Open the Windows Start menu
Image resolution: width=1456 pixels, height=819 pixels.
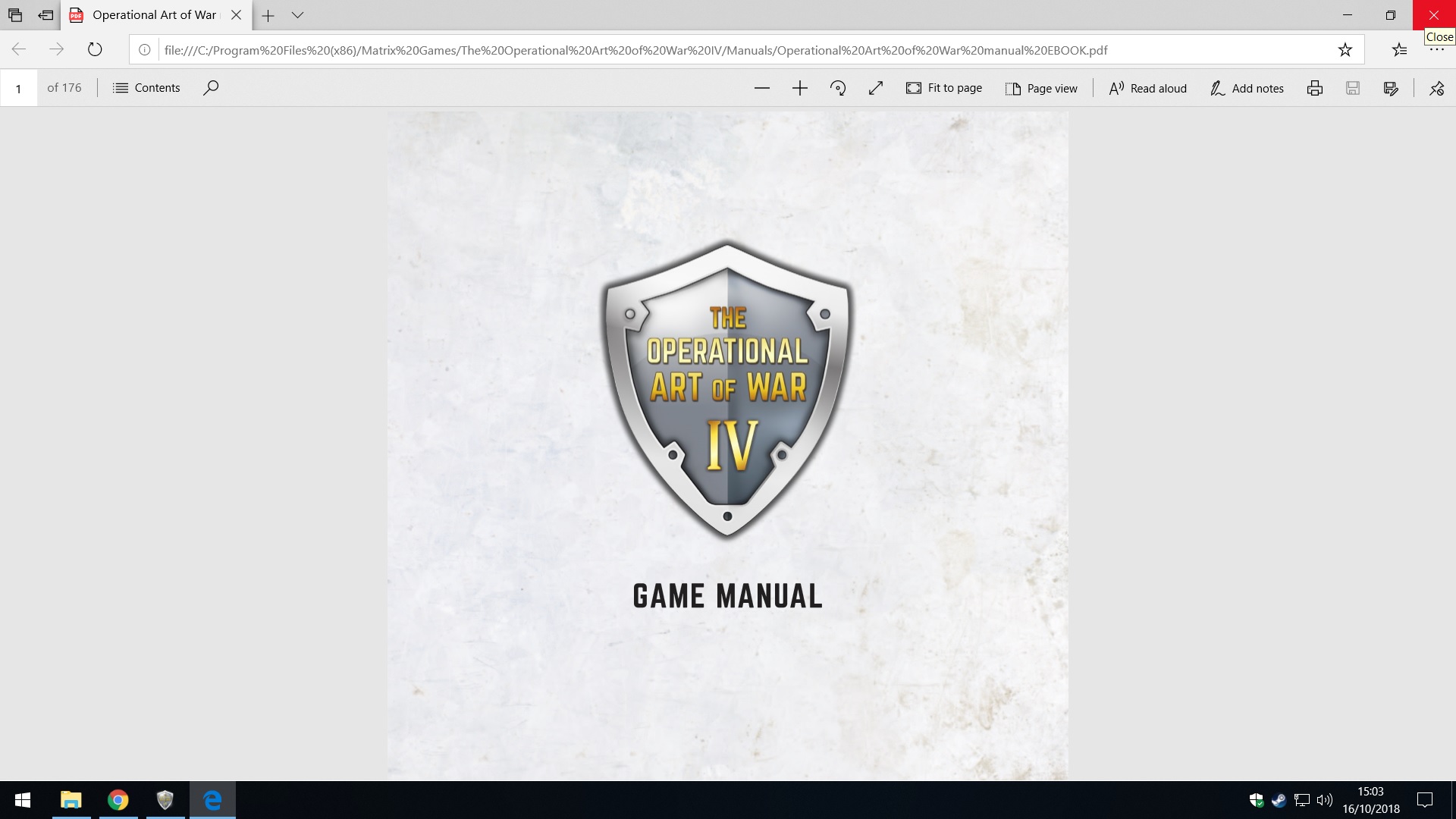point(23,800)
